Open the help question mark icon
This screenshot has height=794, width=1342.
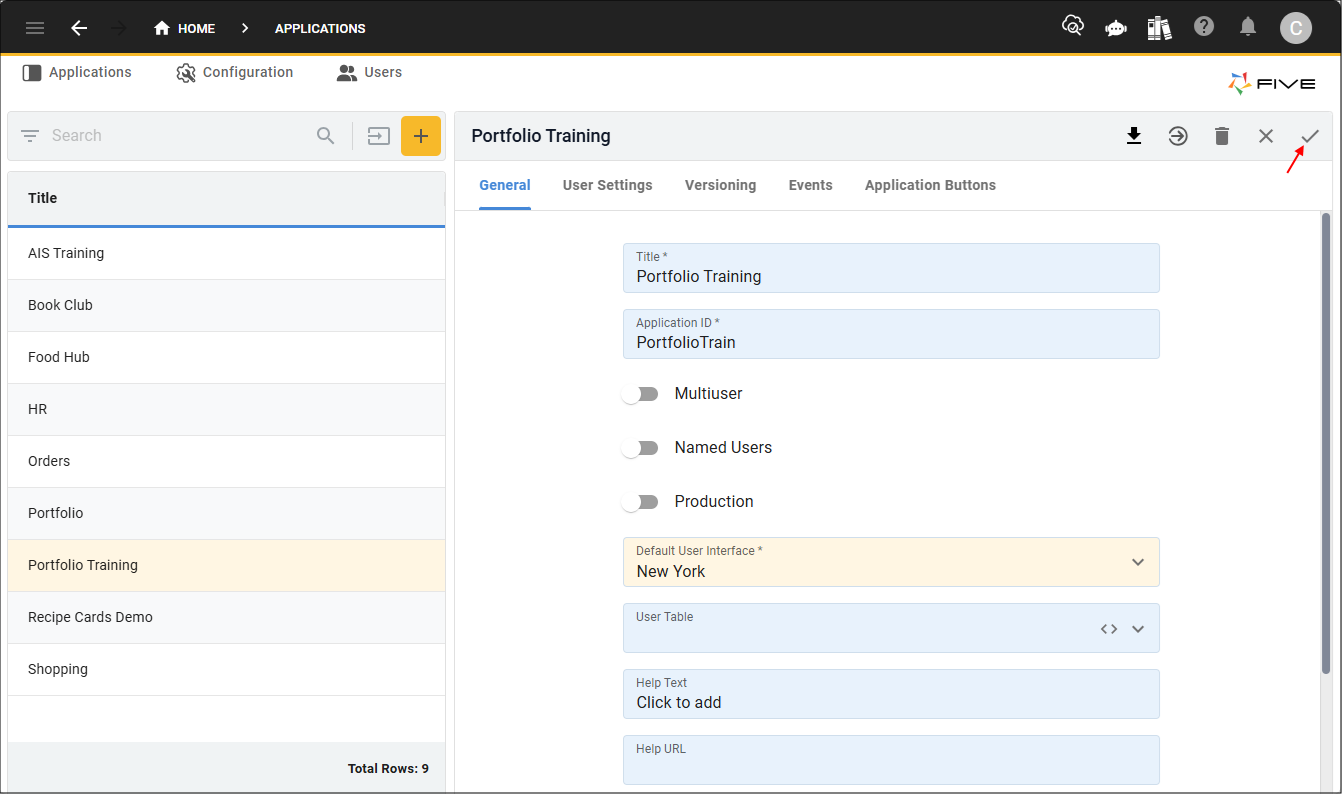(x=1204, y=27)
